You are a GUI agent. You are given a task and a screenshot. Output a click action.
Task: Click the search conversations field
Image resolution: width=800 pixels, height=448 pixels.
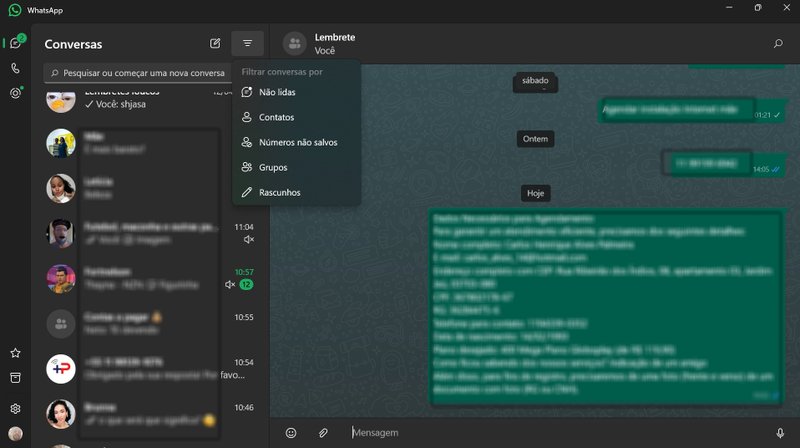coord(138,73)
